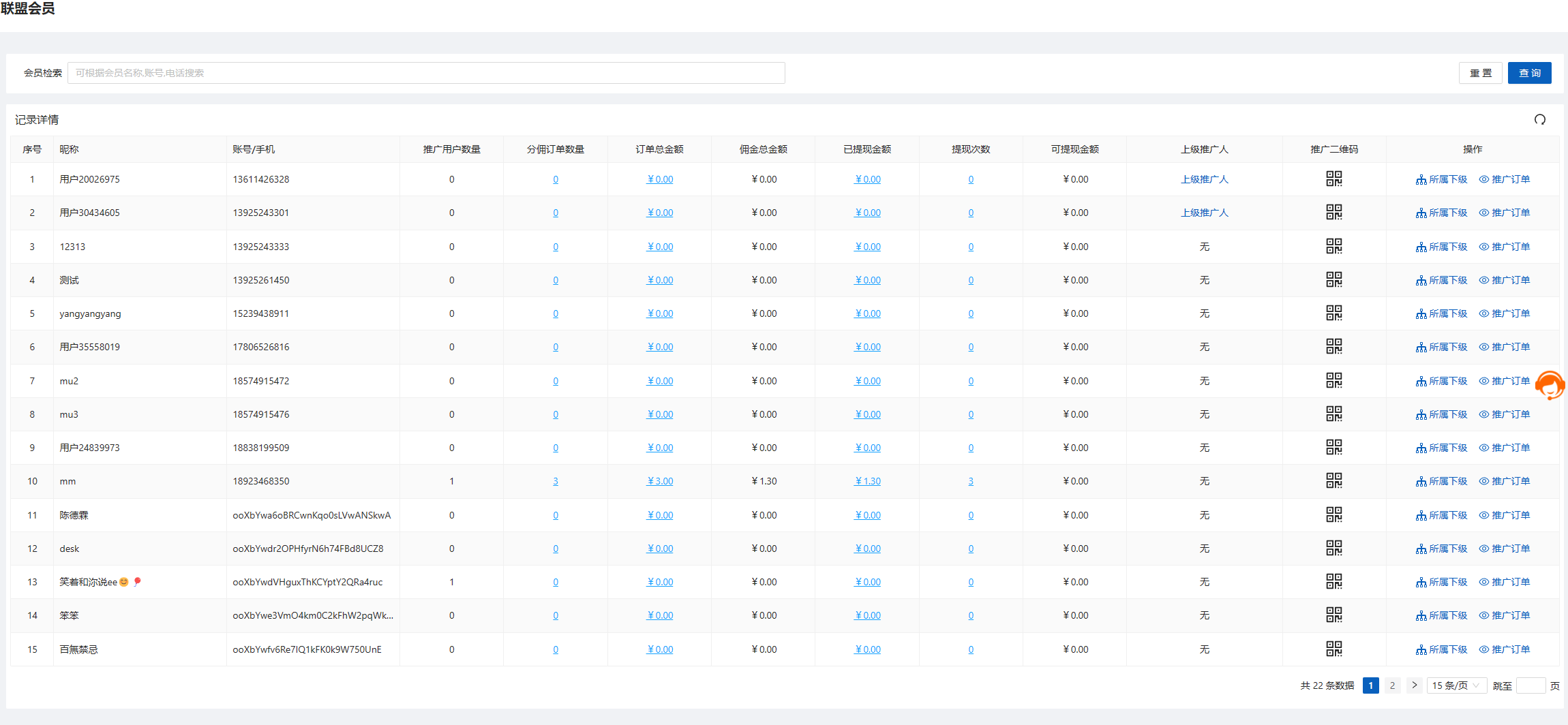View QR code for desk member
The image size is (1568, 725).
1333,549
